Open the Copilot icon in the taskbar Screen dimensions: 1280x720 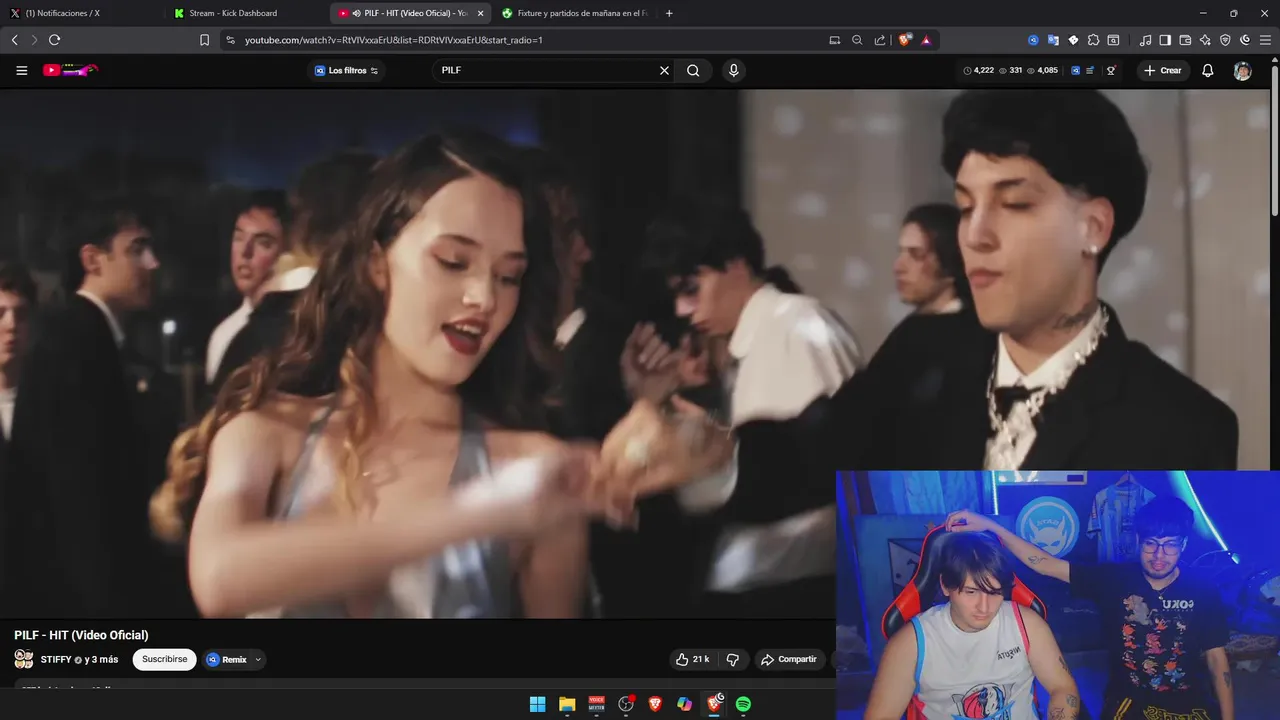pyautogui.click(x=684, y=704)
